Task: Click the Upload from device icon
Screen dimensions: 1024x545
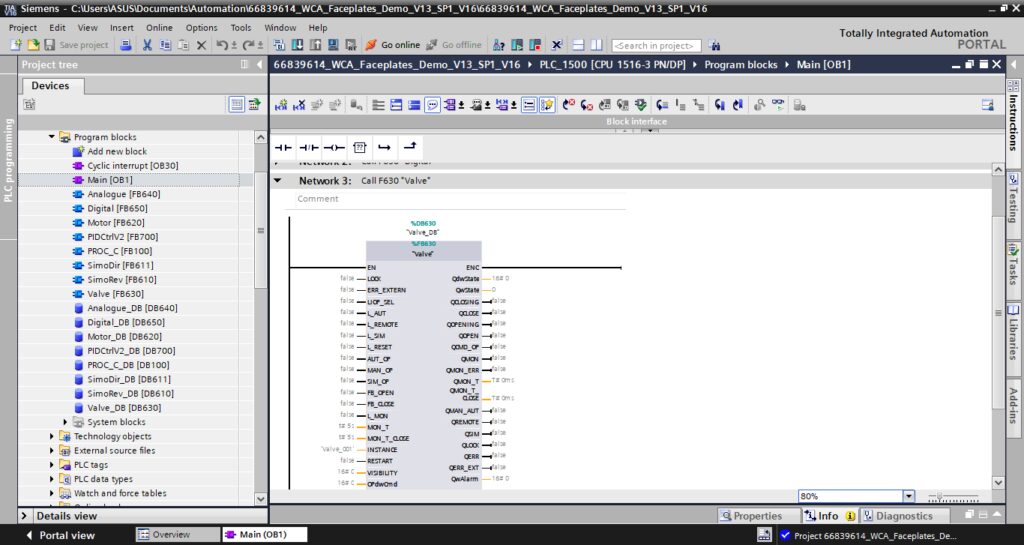Action: (x=315, y=45)
